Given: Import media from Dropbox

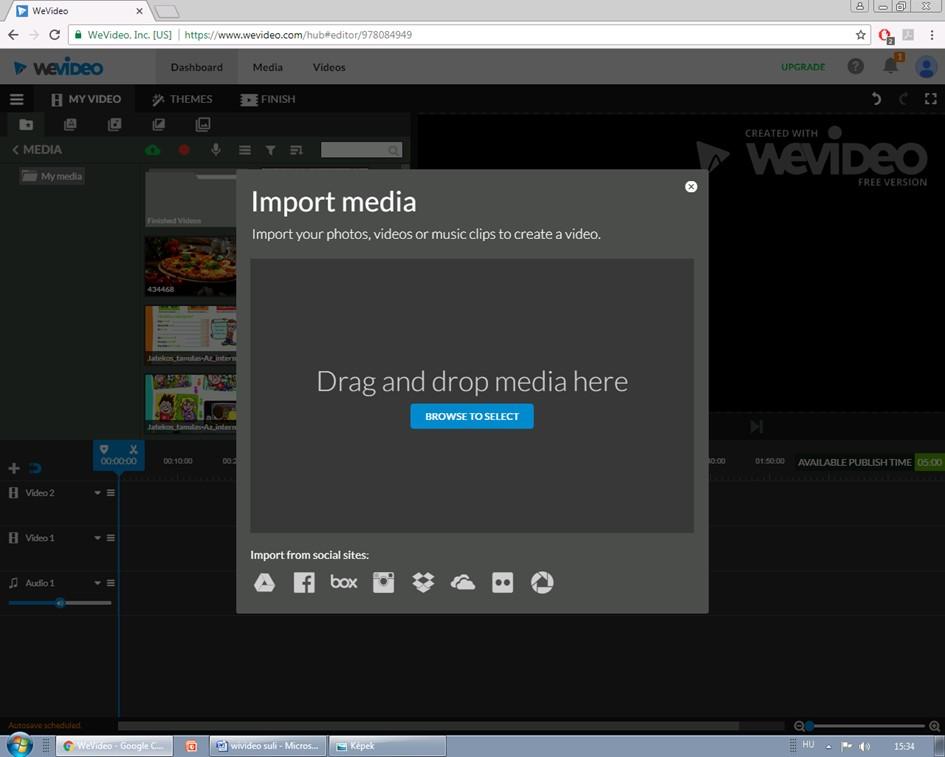Looking at the screenshot, I should point(423,582).
